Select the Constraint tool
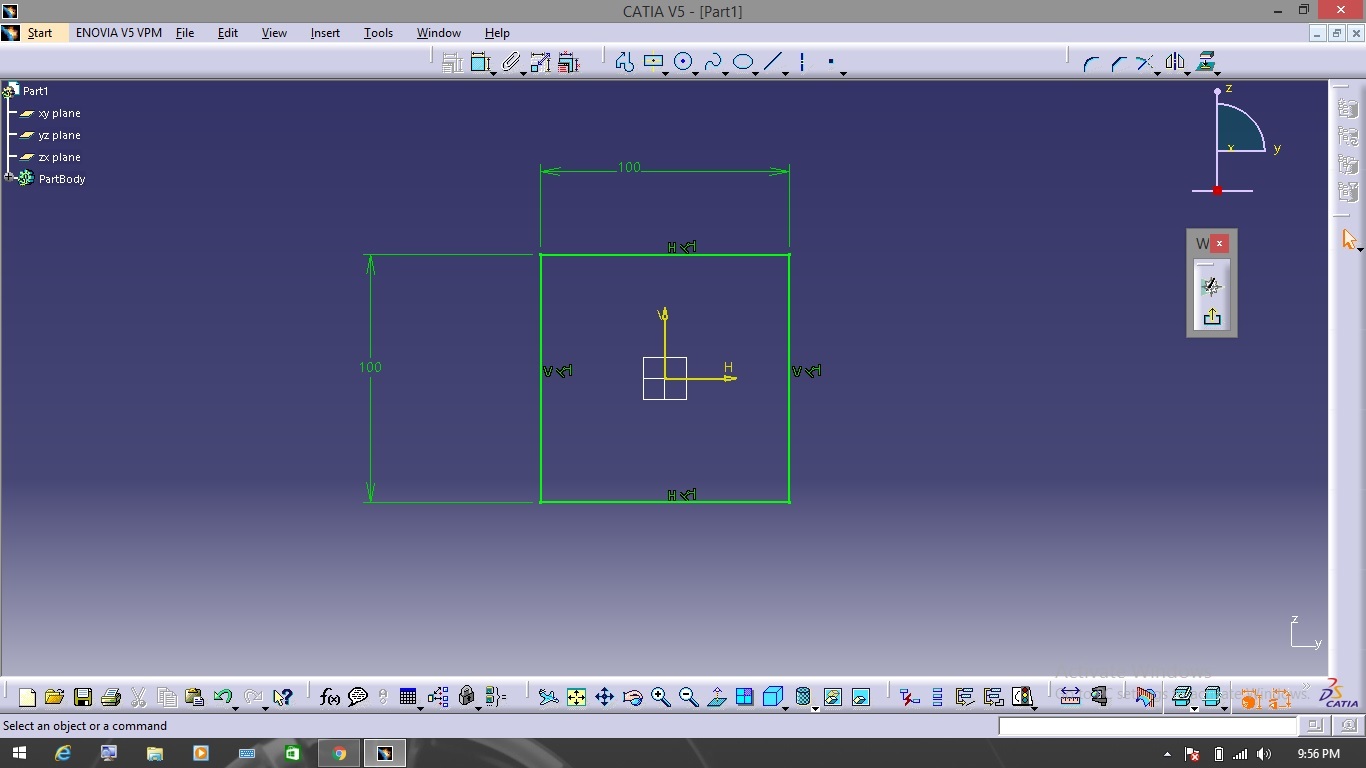The height and width of the screenshot is (768, 1366). click(x=480, y=62)
